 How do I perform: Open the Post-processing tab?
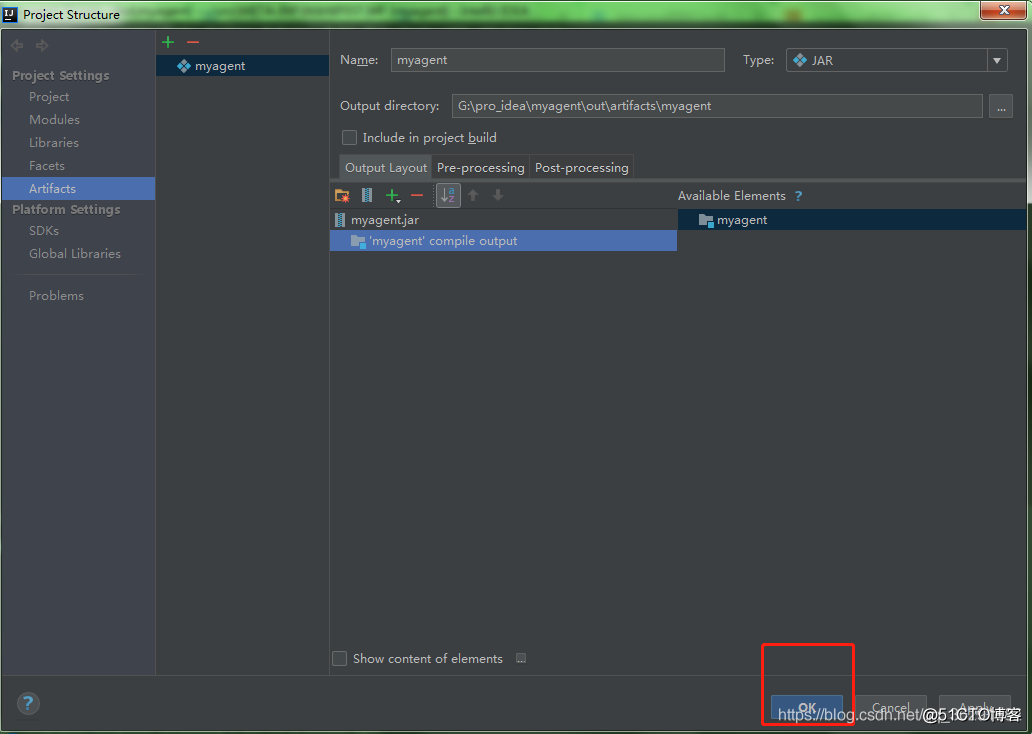tap(582, 167)
